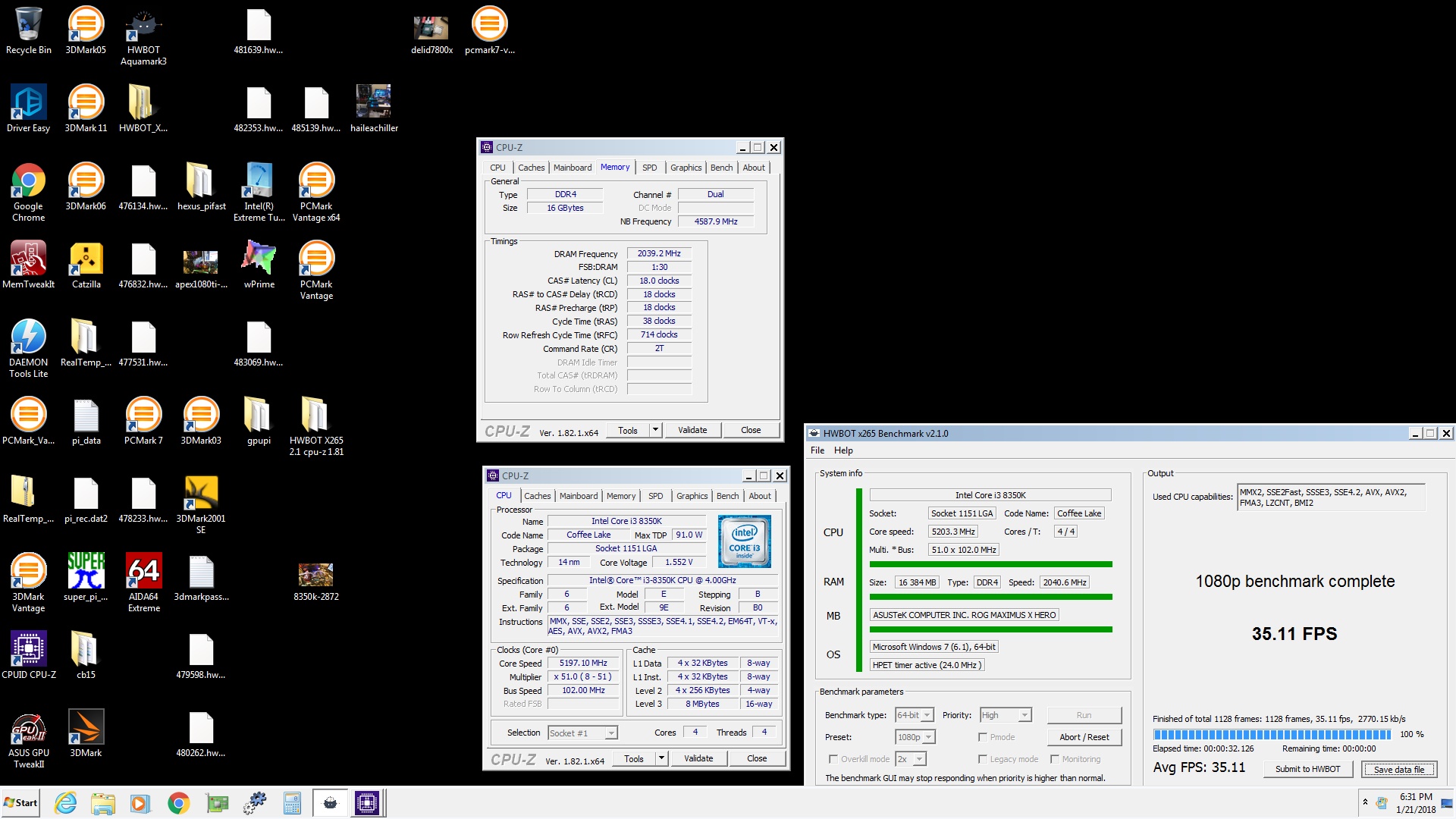
Task: Select Mainboard tab in upper CPU-Z window
Action: [573, 168]
